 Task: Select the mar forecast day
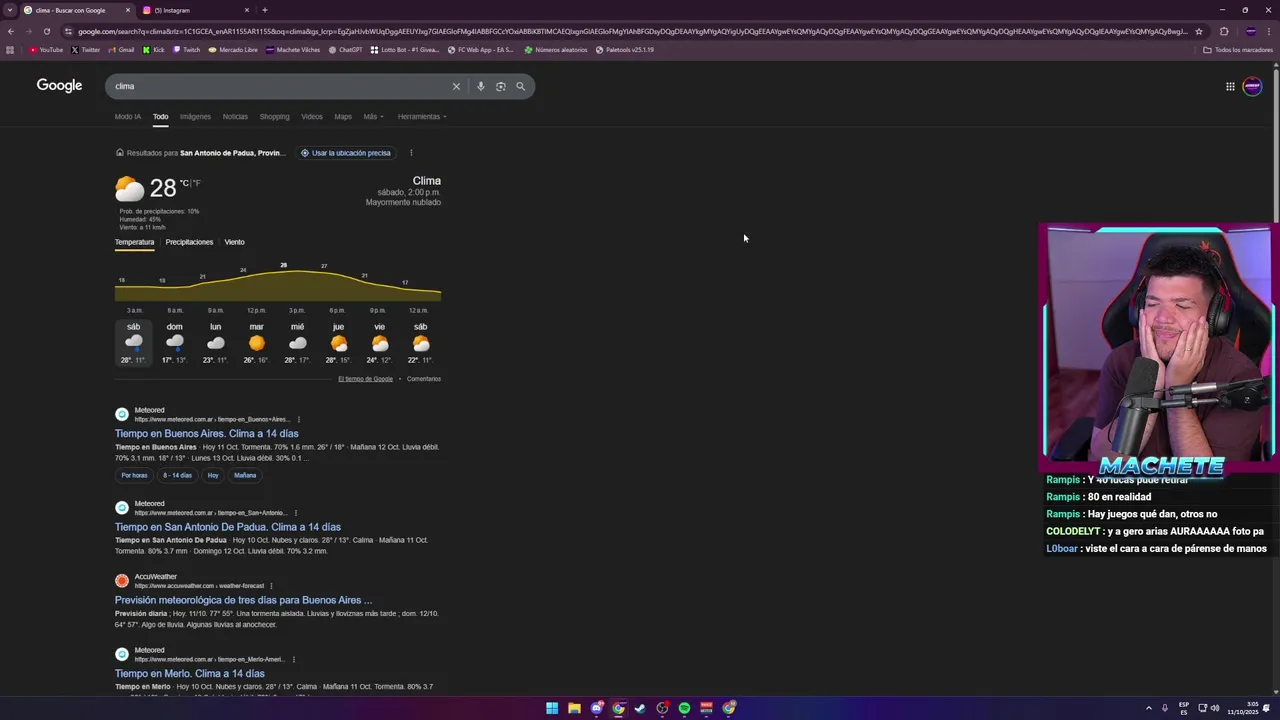256,343
